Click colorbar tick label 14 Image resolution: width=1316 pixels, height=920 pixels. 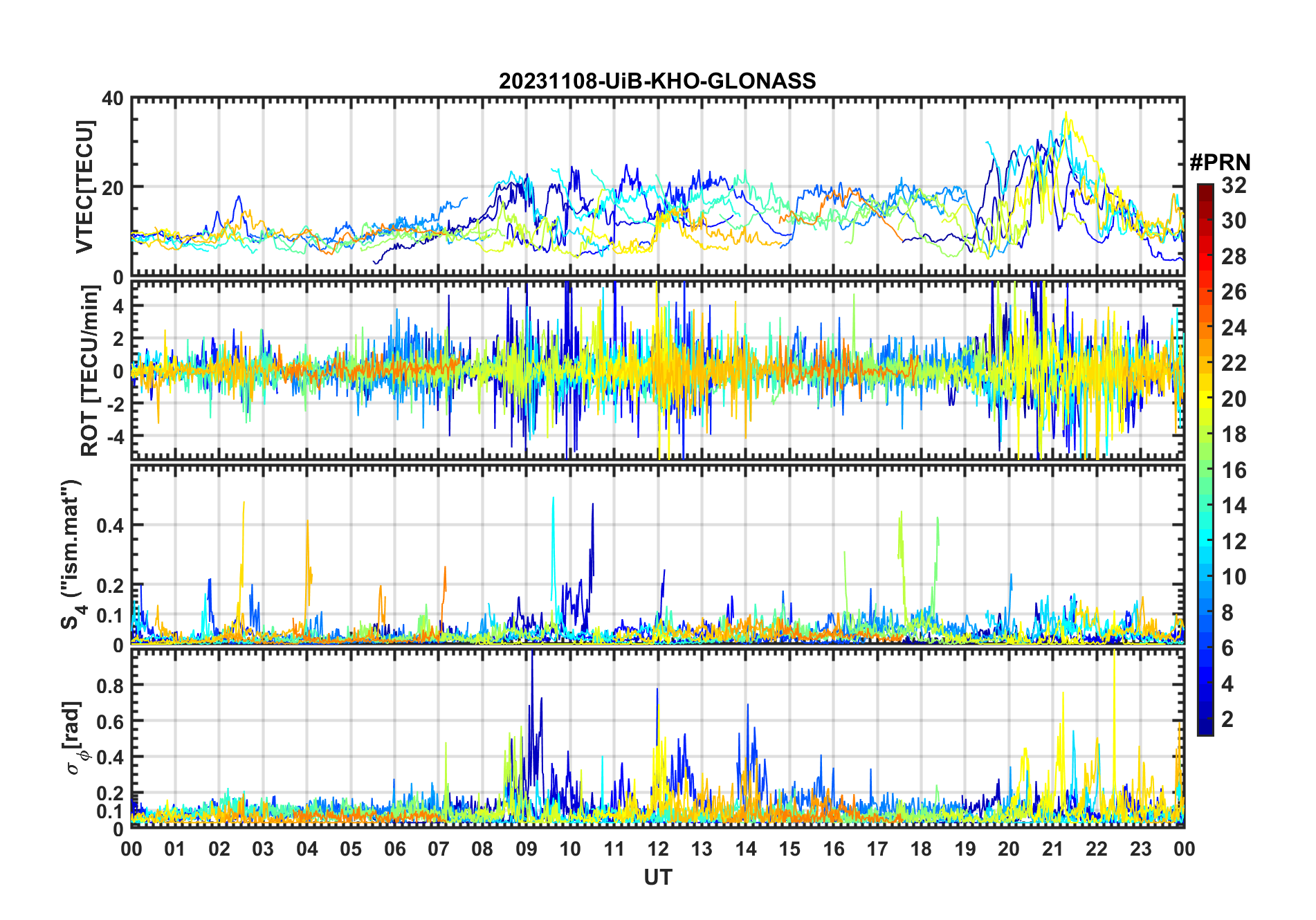click(x=1234, y=506)
